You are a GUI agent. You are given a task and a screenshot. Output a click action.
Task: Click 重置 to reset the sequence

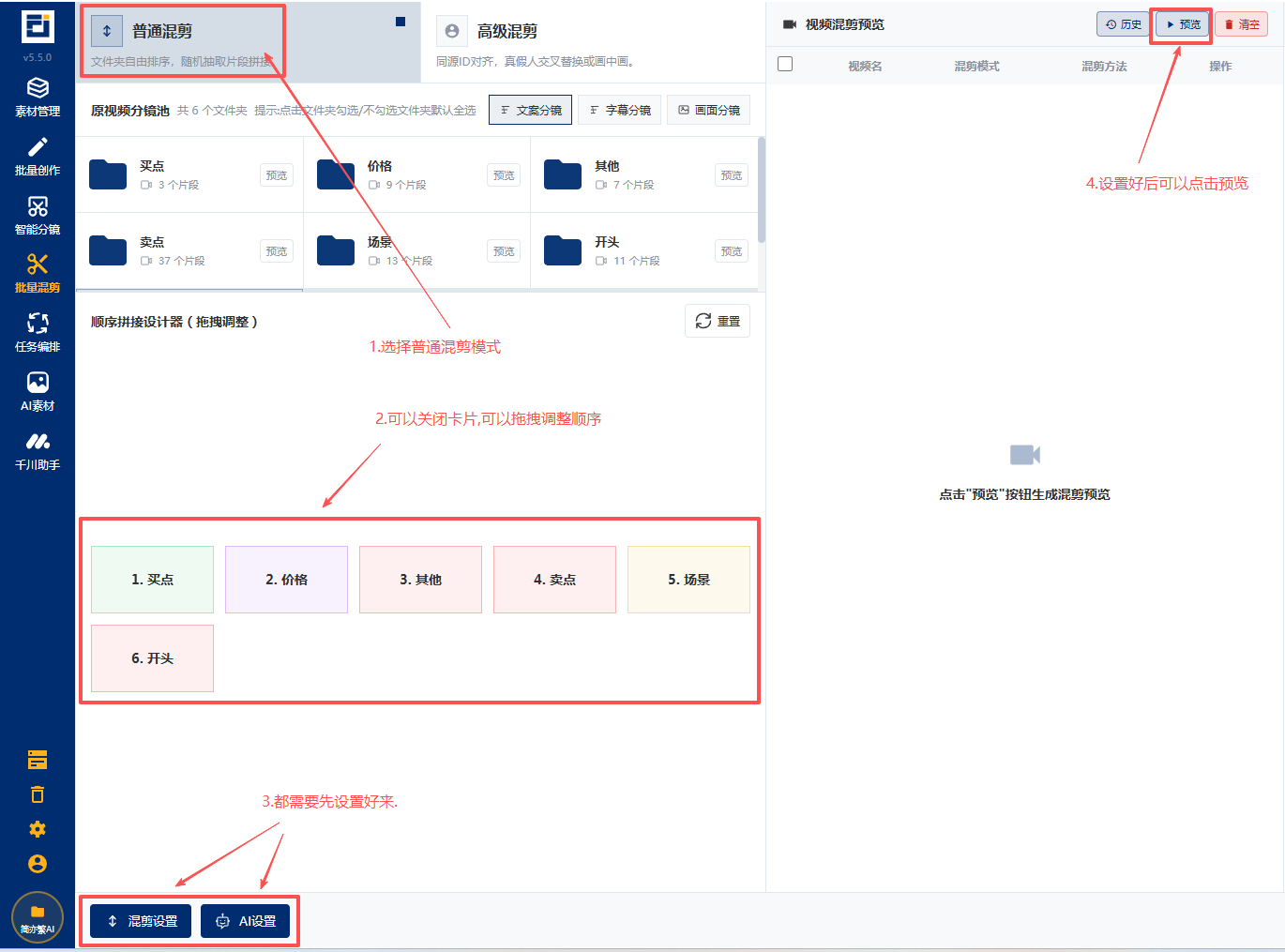tap(718, 321)
